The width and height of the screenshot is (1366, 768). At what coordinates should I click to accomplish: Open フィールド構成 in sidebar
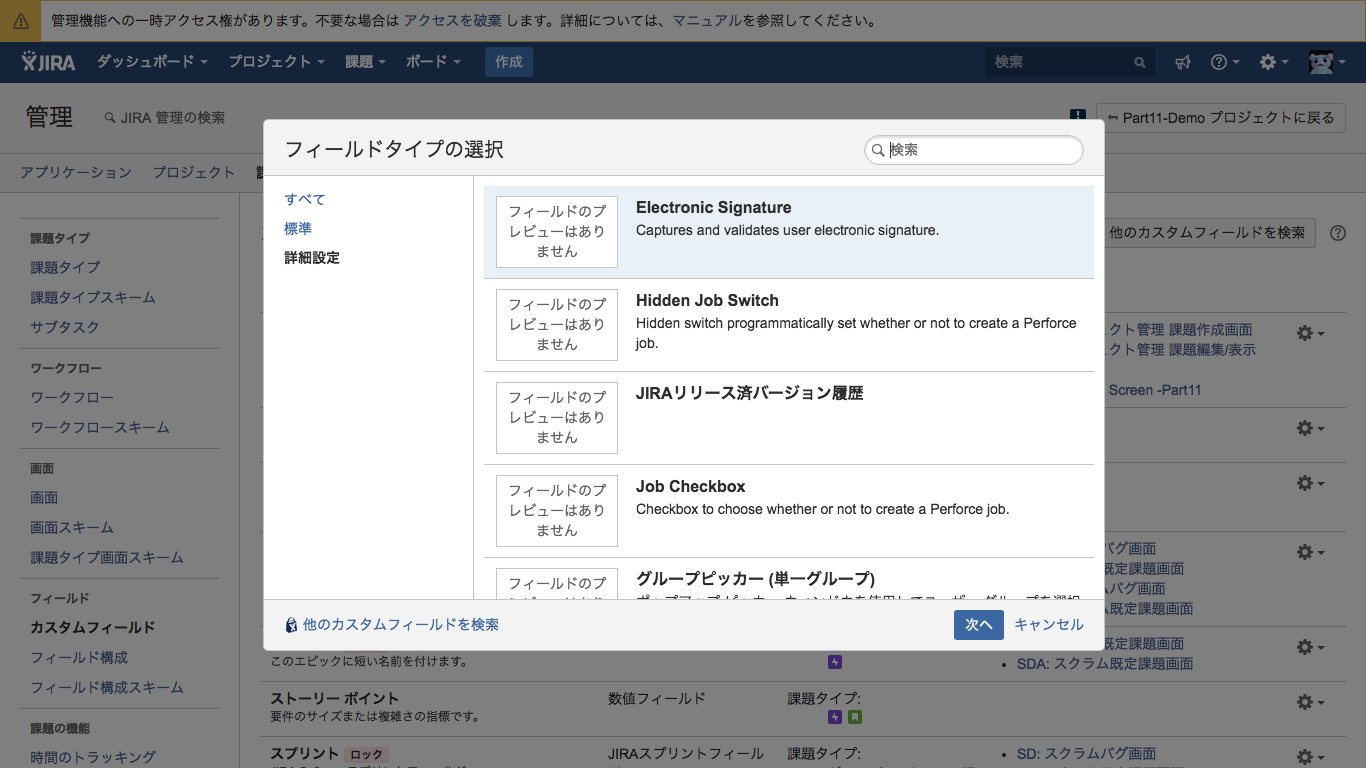click(x=79, y=657)
